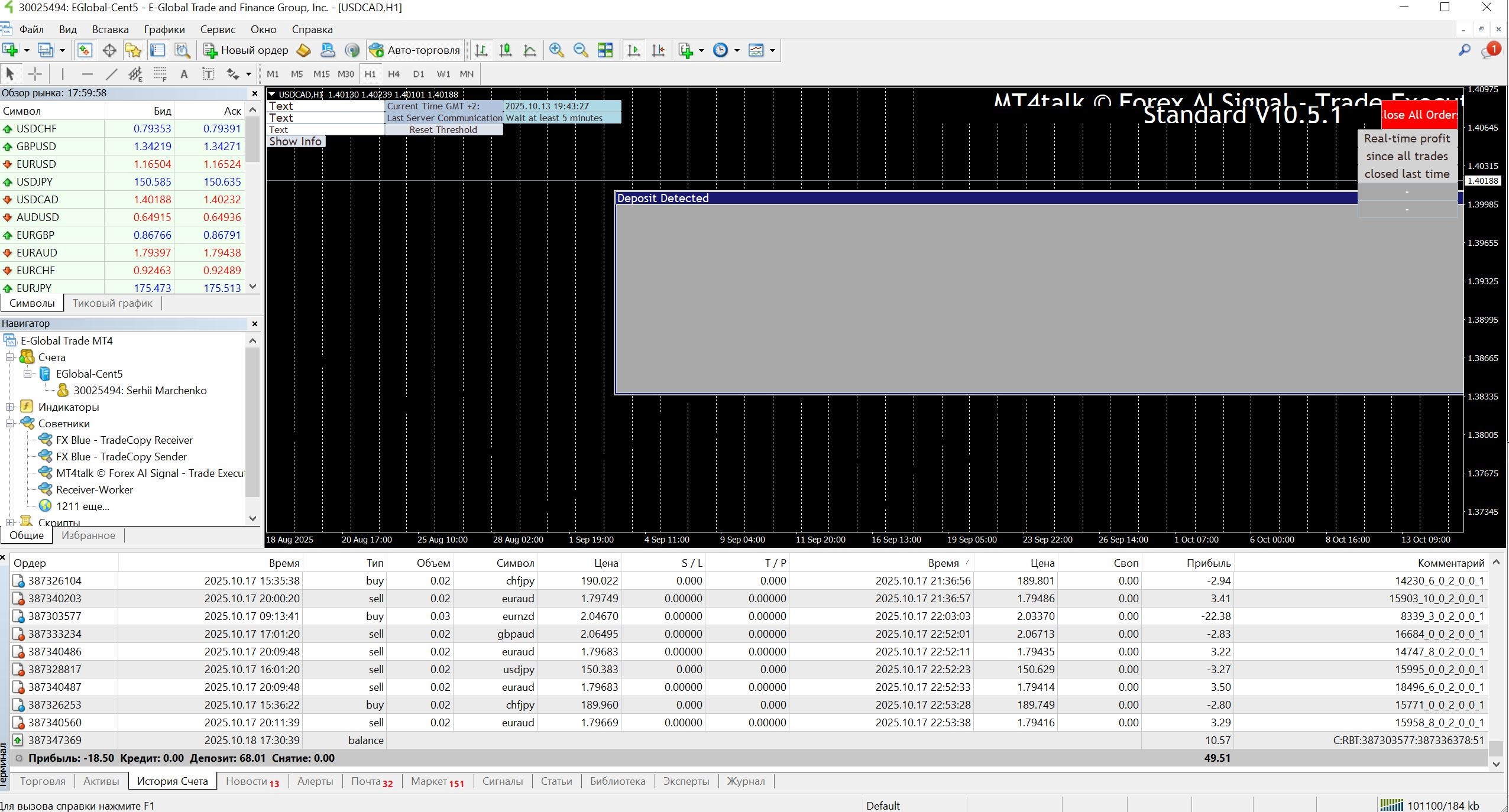
Task: Open the Сервис menu
Action: tap(218, 30)
